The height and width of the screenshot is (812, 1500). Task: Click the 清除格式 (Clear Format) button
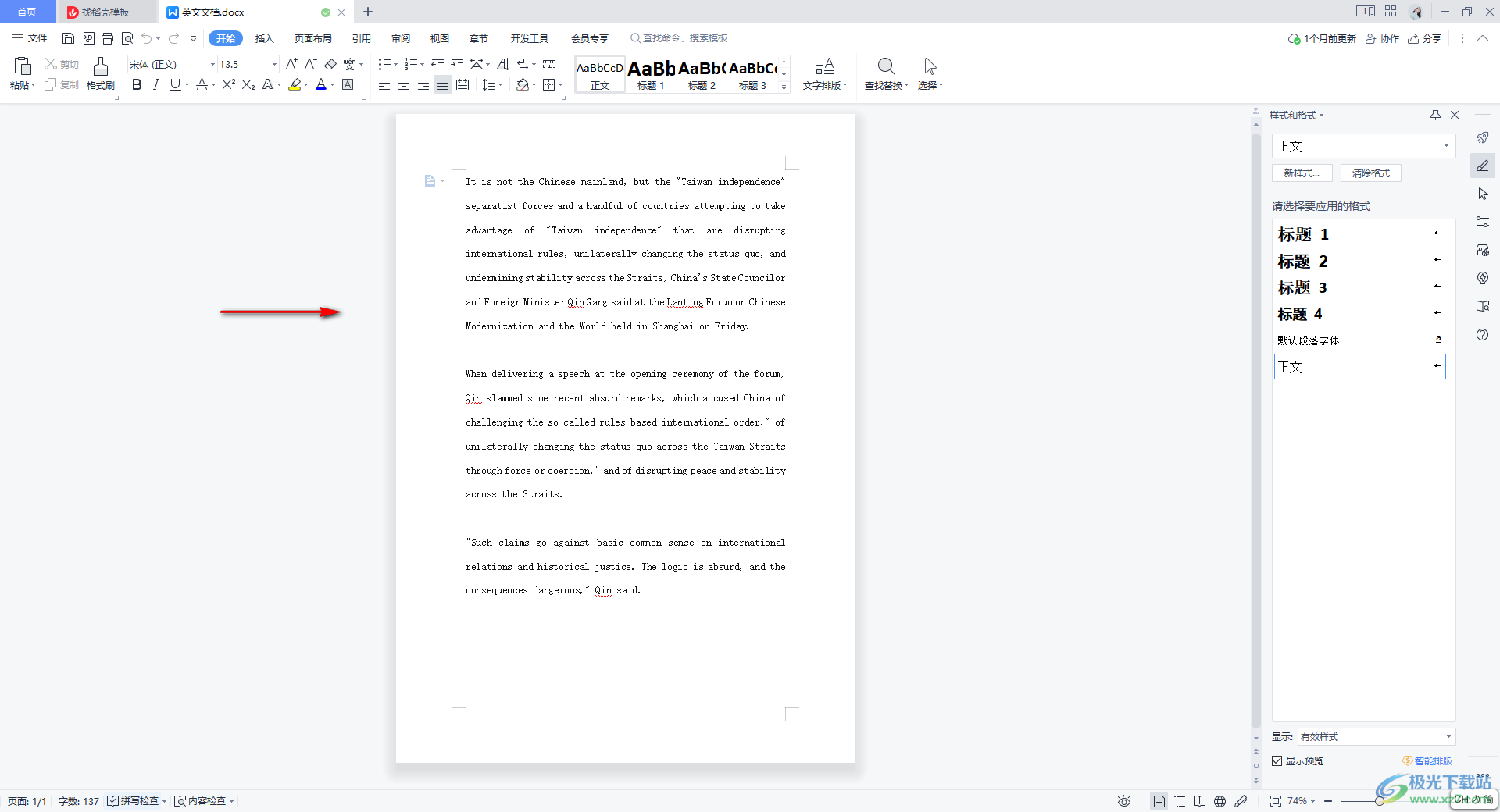(1371, 173)
